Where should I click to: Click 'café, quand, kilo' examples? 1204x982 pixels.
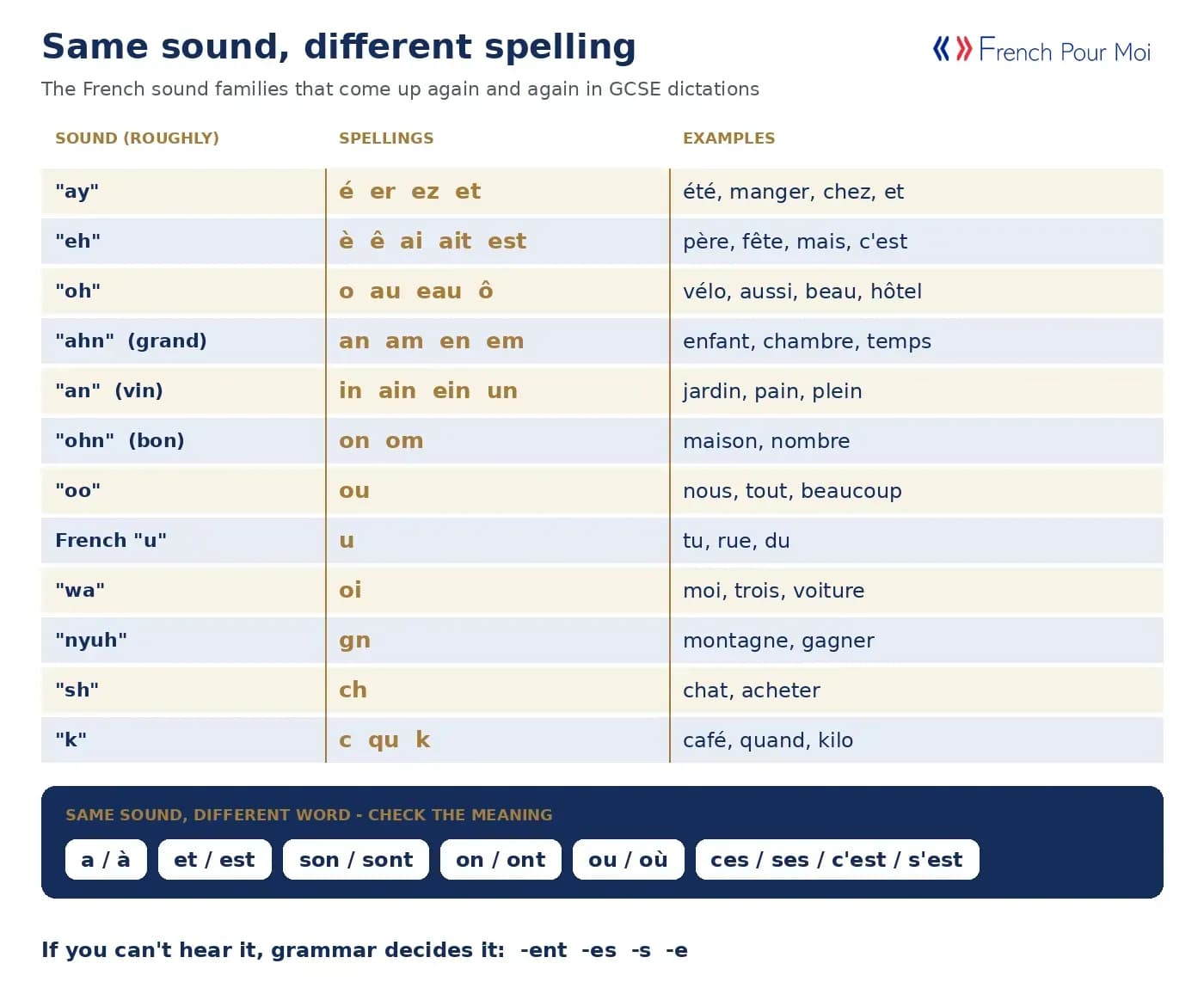click(x=768, y=740)
